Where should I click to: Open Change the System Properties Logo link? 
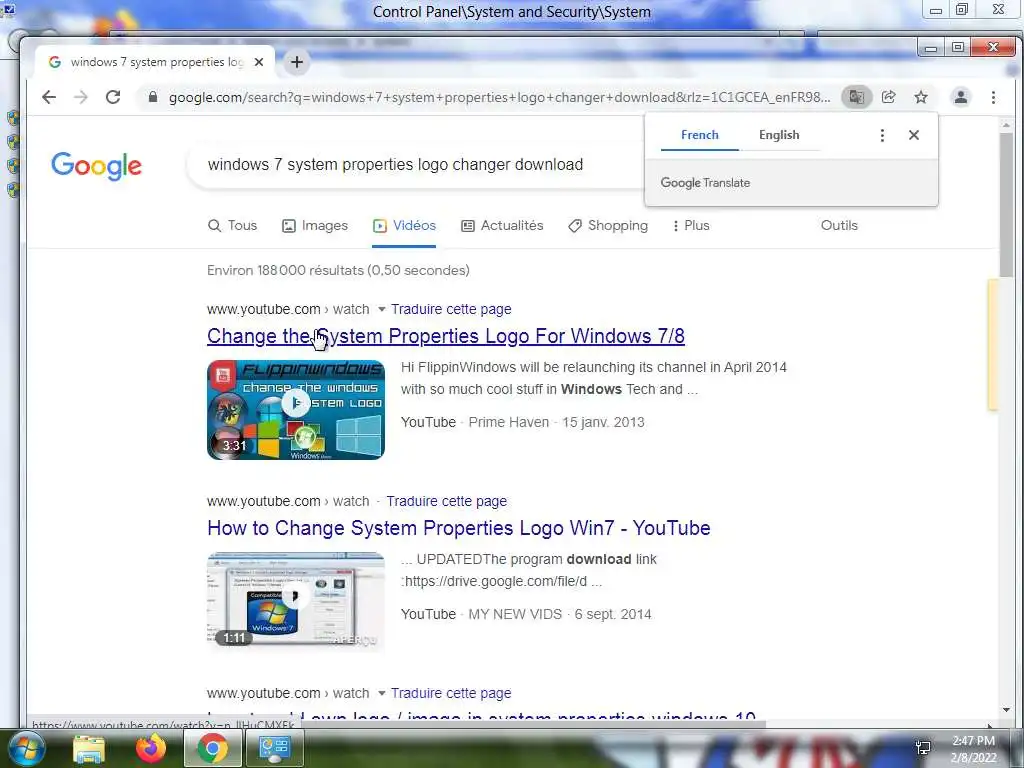click(x=445, y=336)
